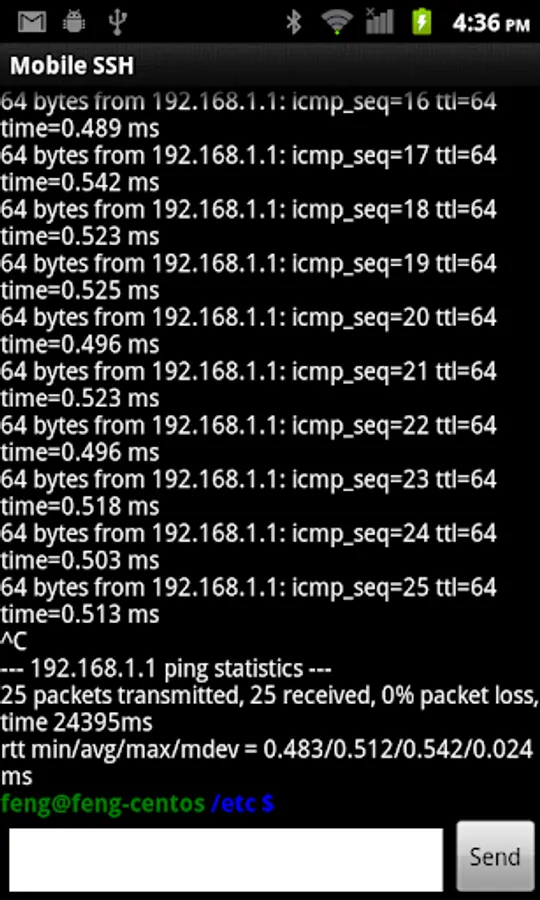Tap the 4:36 PM clock
Viewport: 540px width, 900px height.
click(491, 24)
